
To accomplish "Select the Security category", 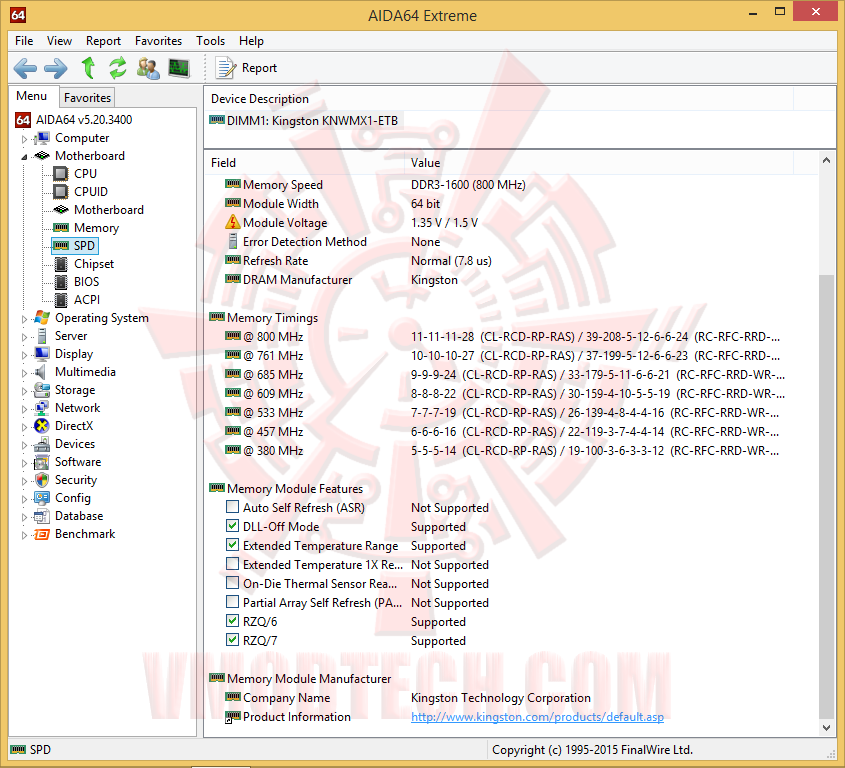I will pyautogui.click(x=75, y=480).
